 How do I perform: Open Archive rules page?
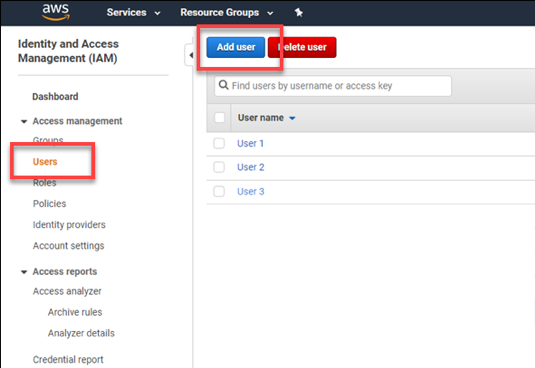pos(75,312)
